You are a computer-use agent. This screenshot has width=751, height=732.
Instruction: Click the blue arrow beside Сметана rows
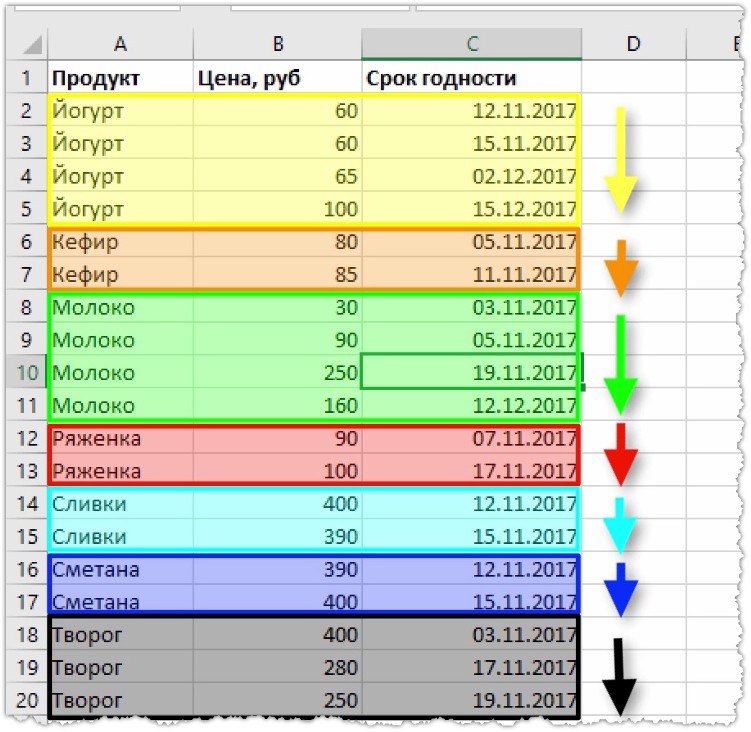[x=621, y=590]
